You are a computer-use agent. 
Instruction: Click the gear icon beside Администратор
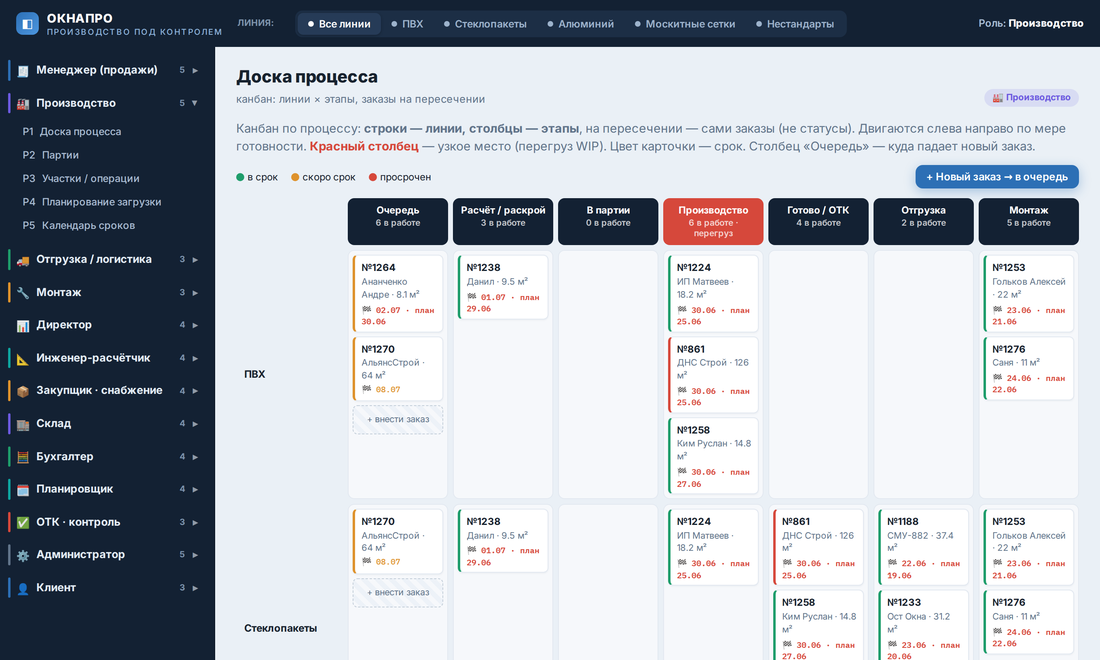click(x=23, y=555)
